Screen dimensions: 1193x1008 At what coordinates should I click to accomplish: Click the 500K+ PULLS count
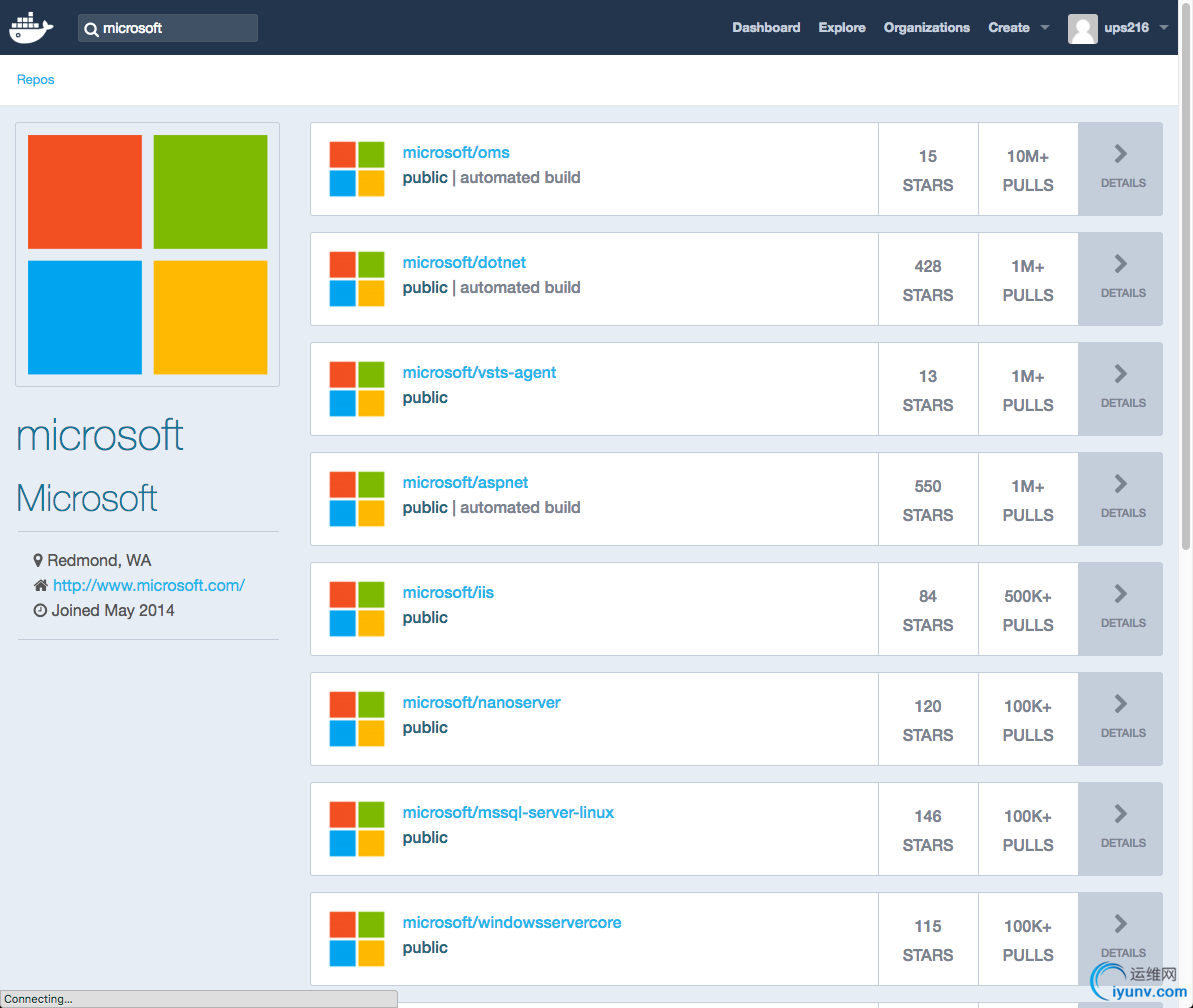tap(1028, 609)
